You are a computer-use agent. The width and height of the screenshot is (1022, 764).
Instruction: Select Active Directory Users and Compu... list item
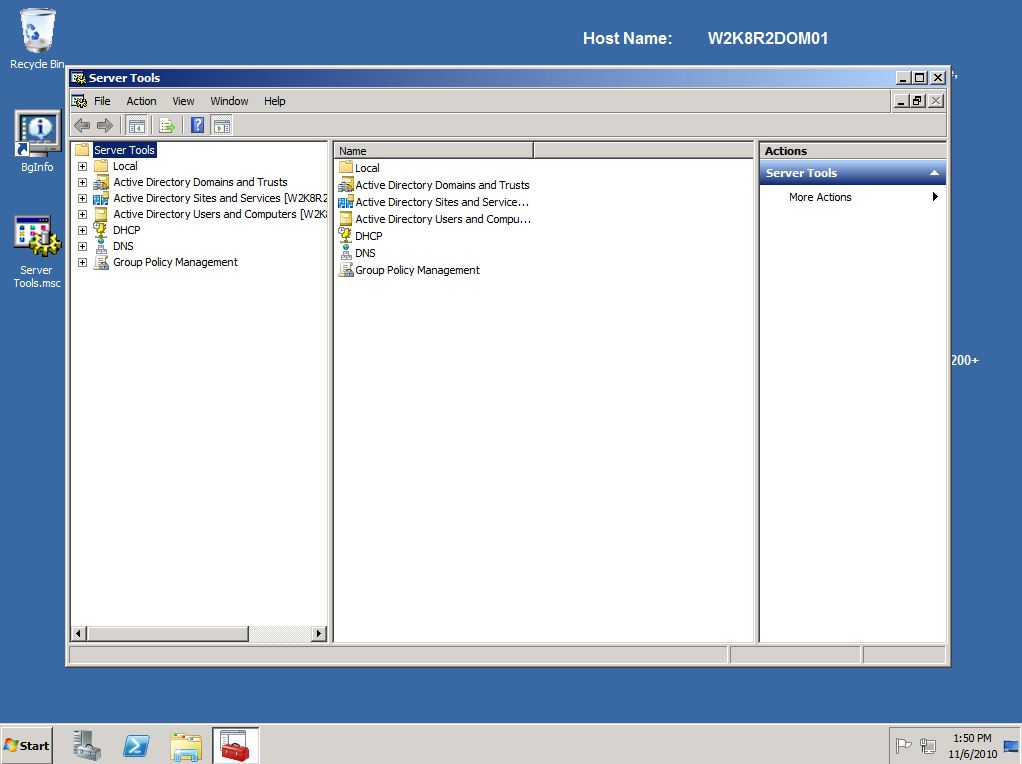[443, 219]
